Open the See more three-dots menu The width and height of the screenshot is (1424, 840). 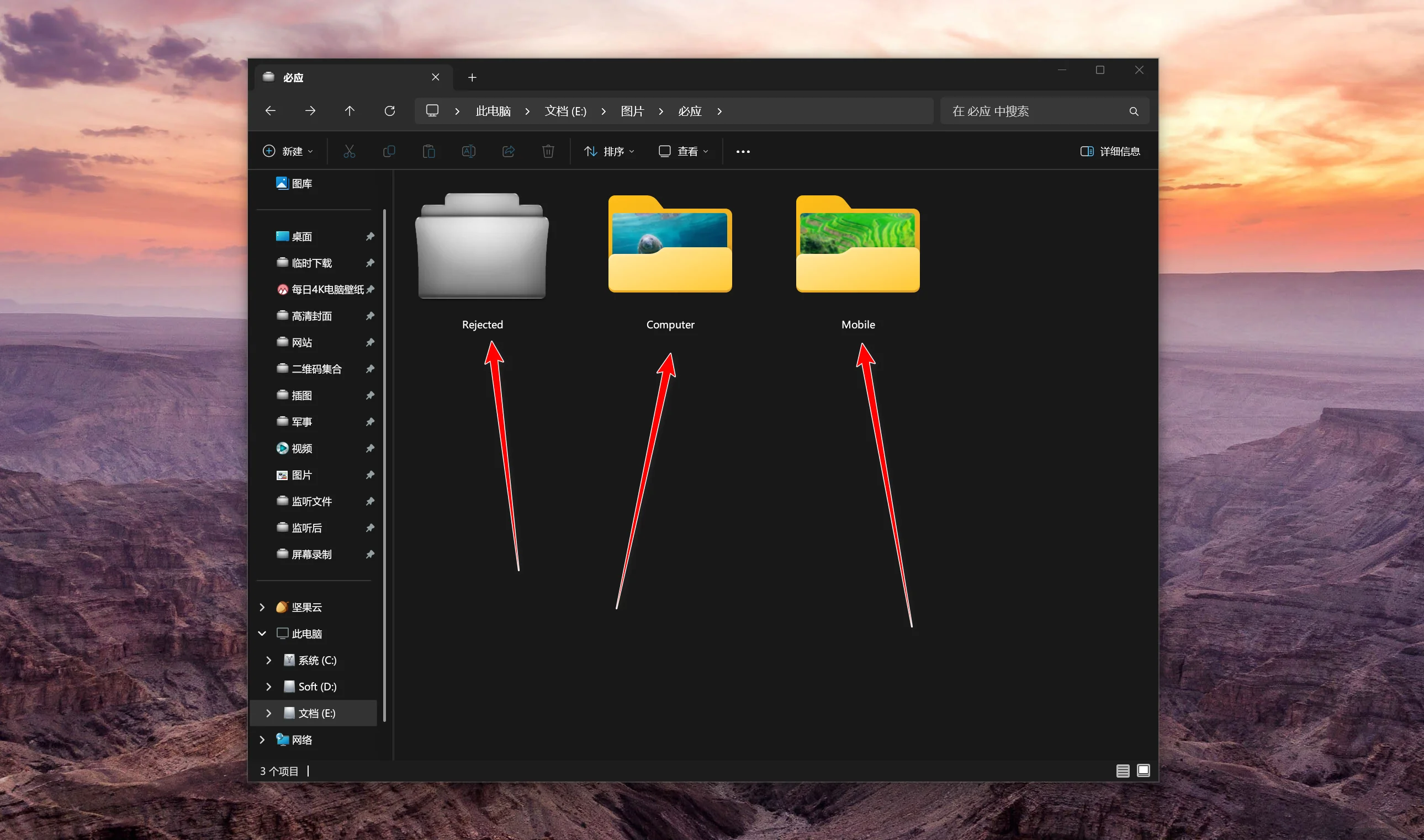(743, 151)
